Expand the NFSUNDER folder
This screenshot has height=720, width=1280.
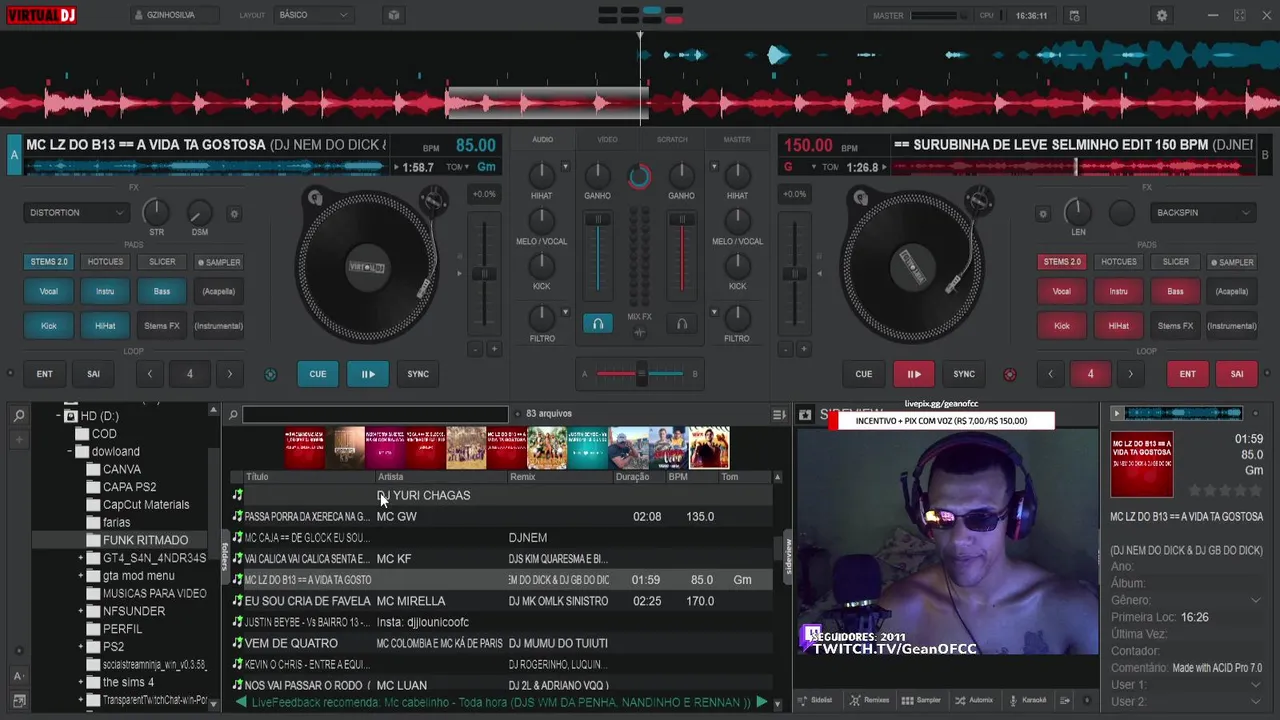pos(81,611)
